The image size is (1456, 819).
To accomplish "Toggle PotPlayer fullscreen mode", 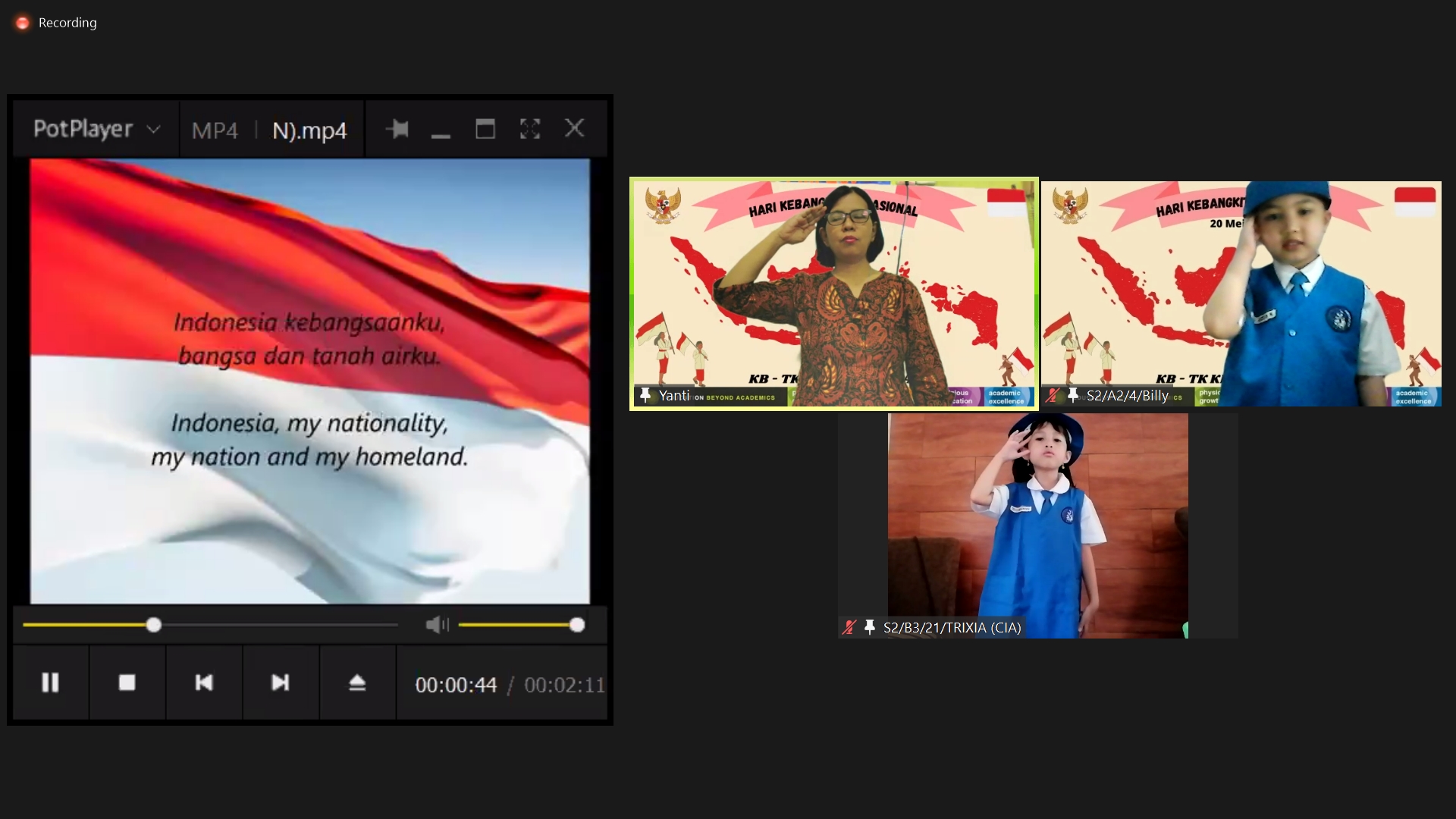I will click(x=530, y=129).
